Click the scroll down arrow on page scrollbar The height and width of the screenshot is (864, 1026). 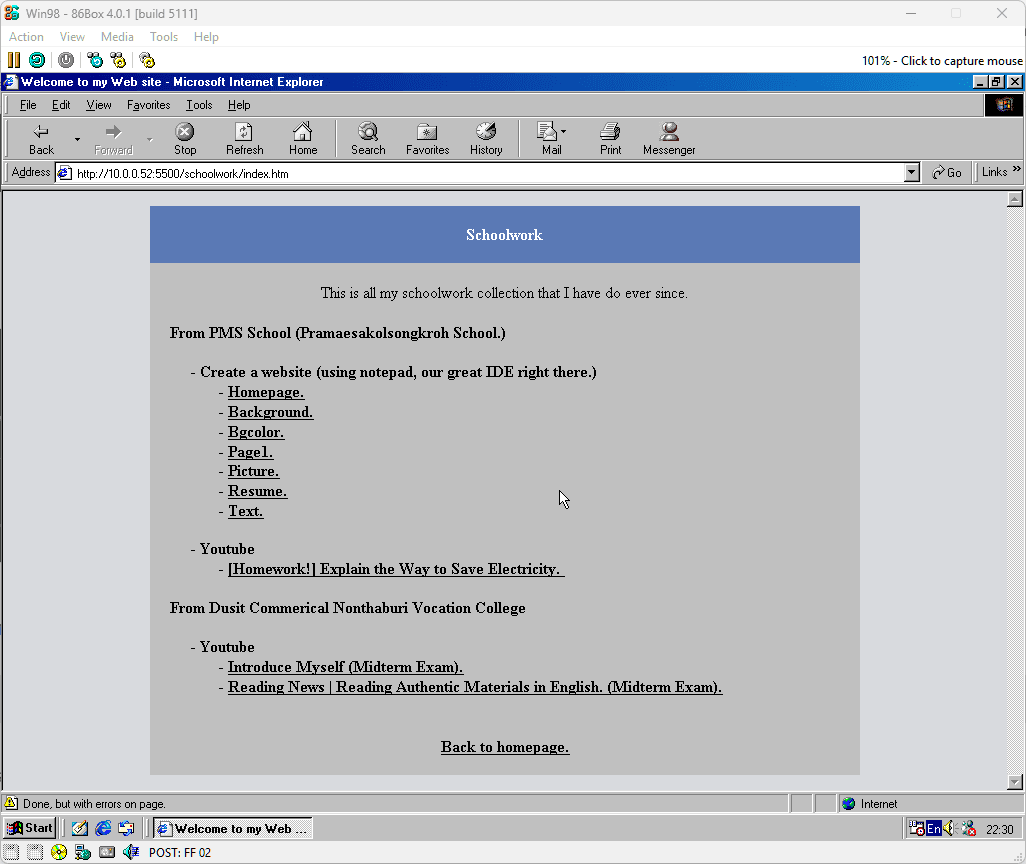(x=1015, y=782)
